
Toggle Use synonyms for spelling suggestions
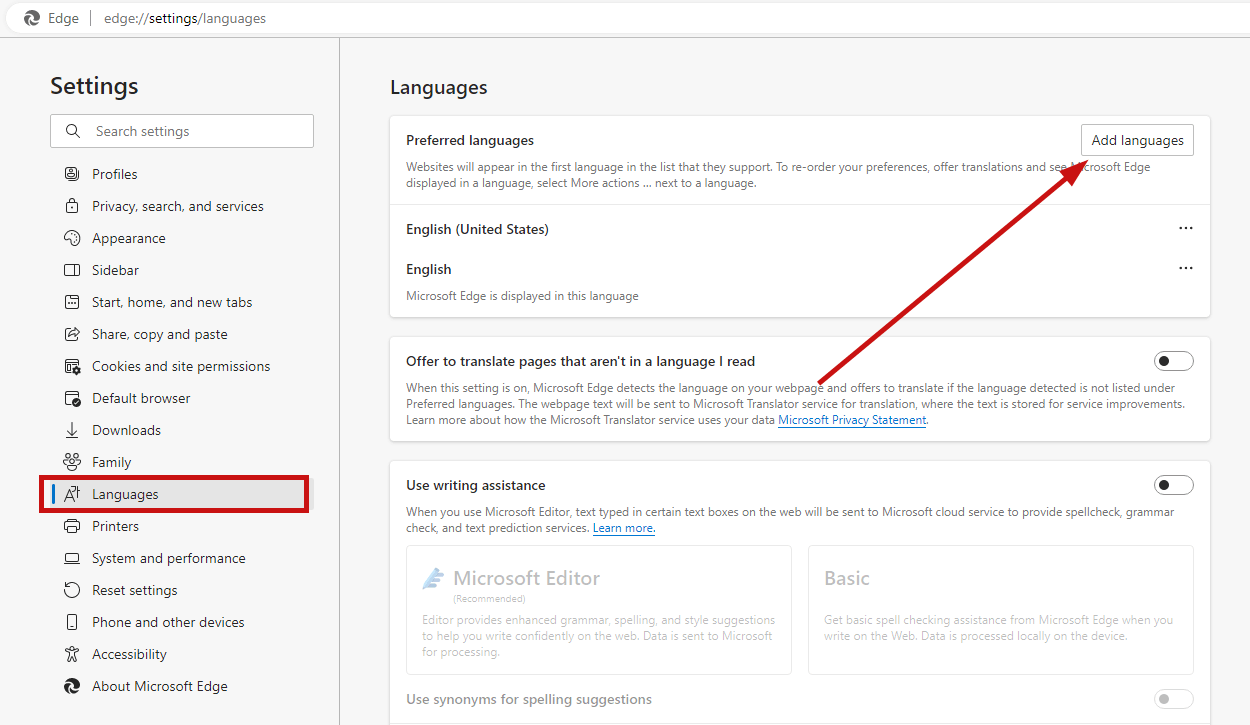(x=1174, y=699)
